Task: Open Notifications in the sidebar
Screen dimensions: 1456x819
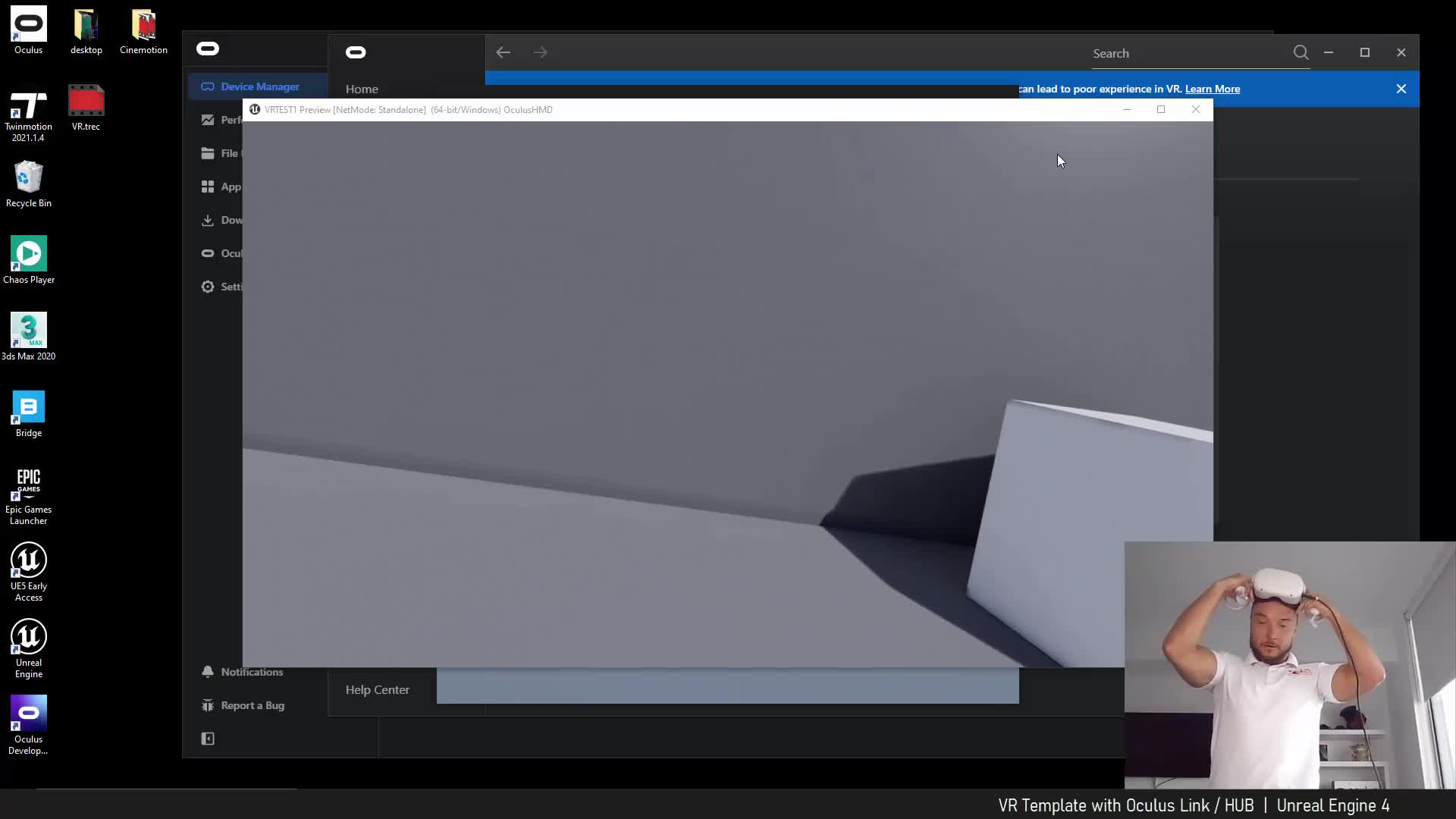Action: (243, 672)
